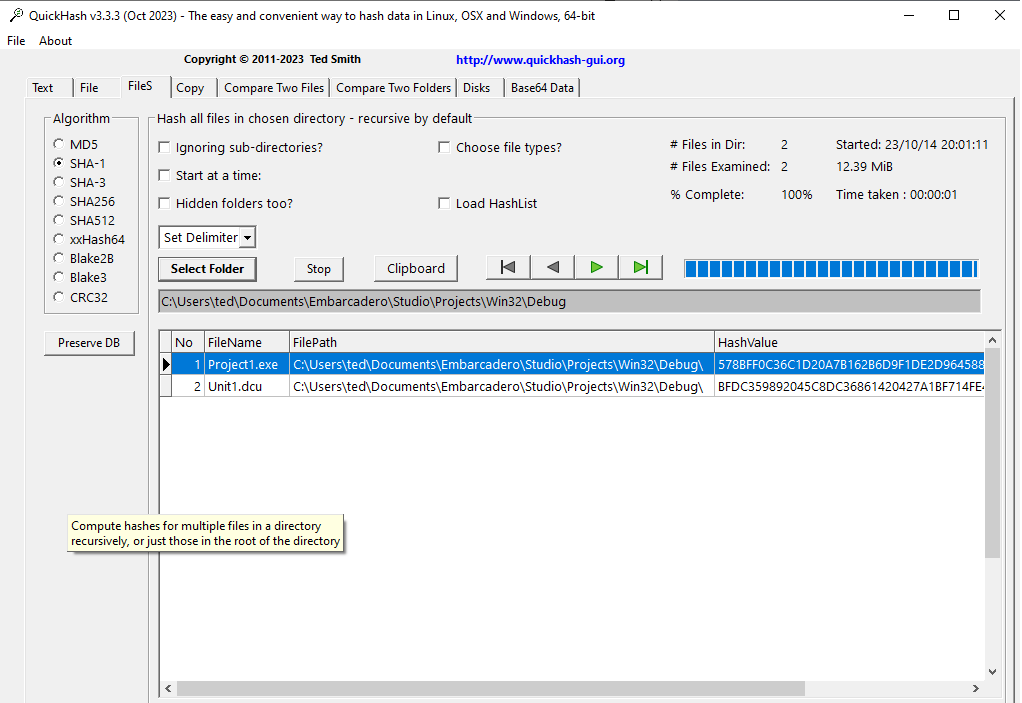The height and width of the screenshot is (703, 1022).
Task: Click the green next record arrow
Action: tap(597, 267)
